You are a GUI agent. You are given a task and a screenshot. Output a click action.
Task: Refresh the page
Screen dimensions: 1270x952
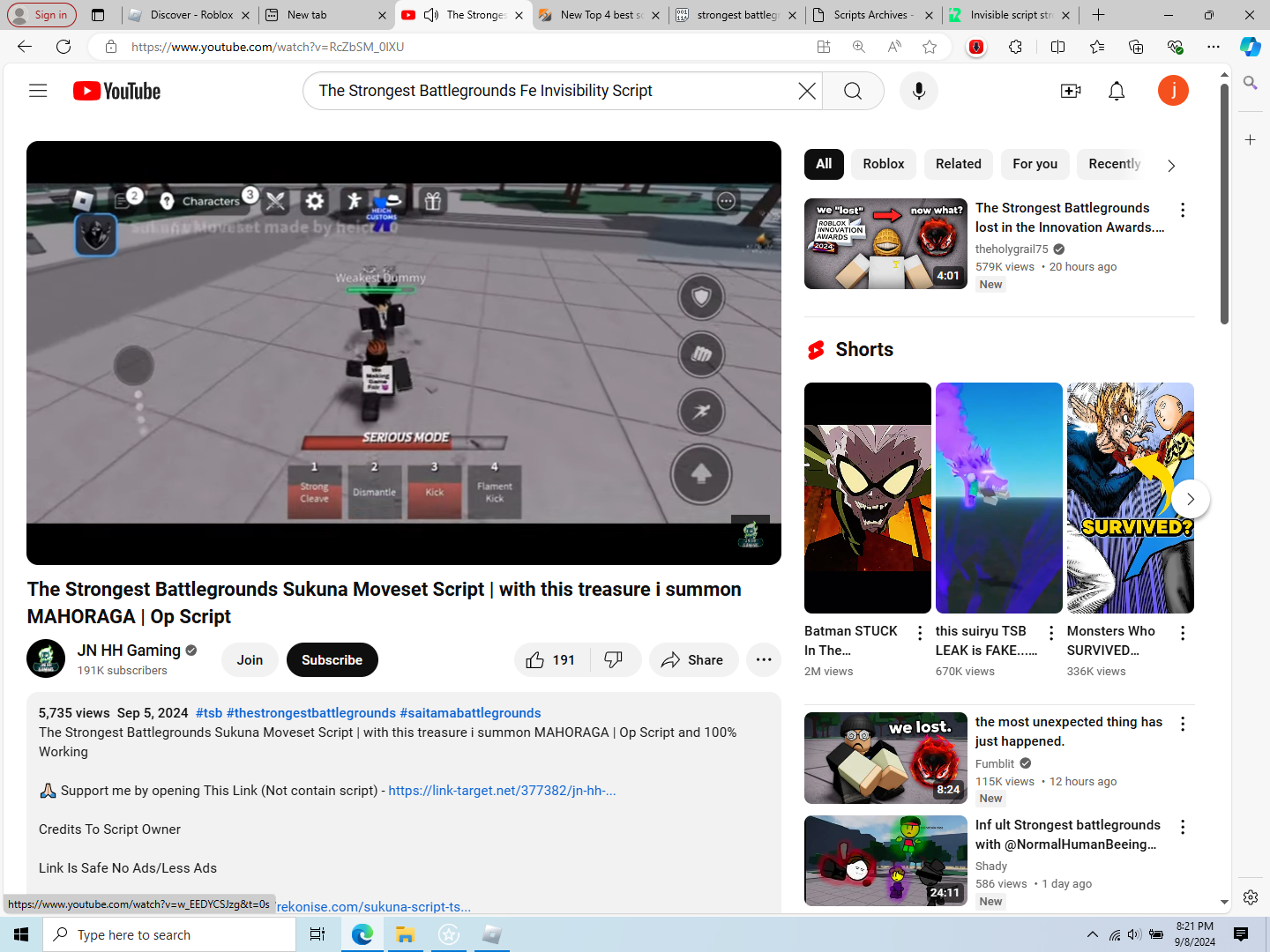tap(63, 47)
